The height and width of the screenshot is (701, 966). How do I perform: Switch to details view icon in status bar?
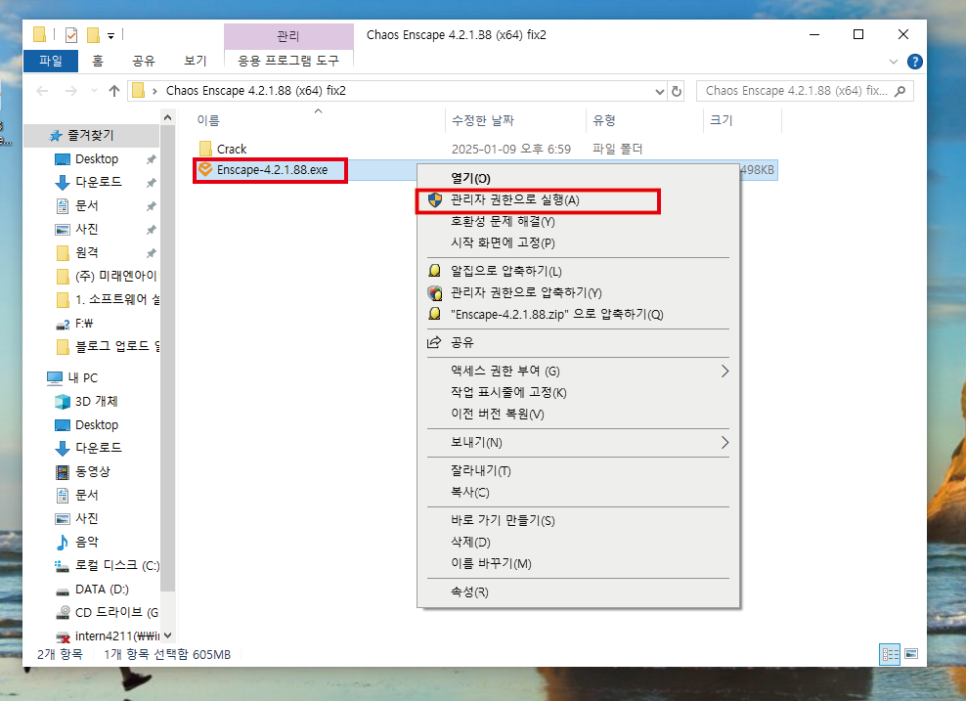coord(890,654)
